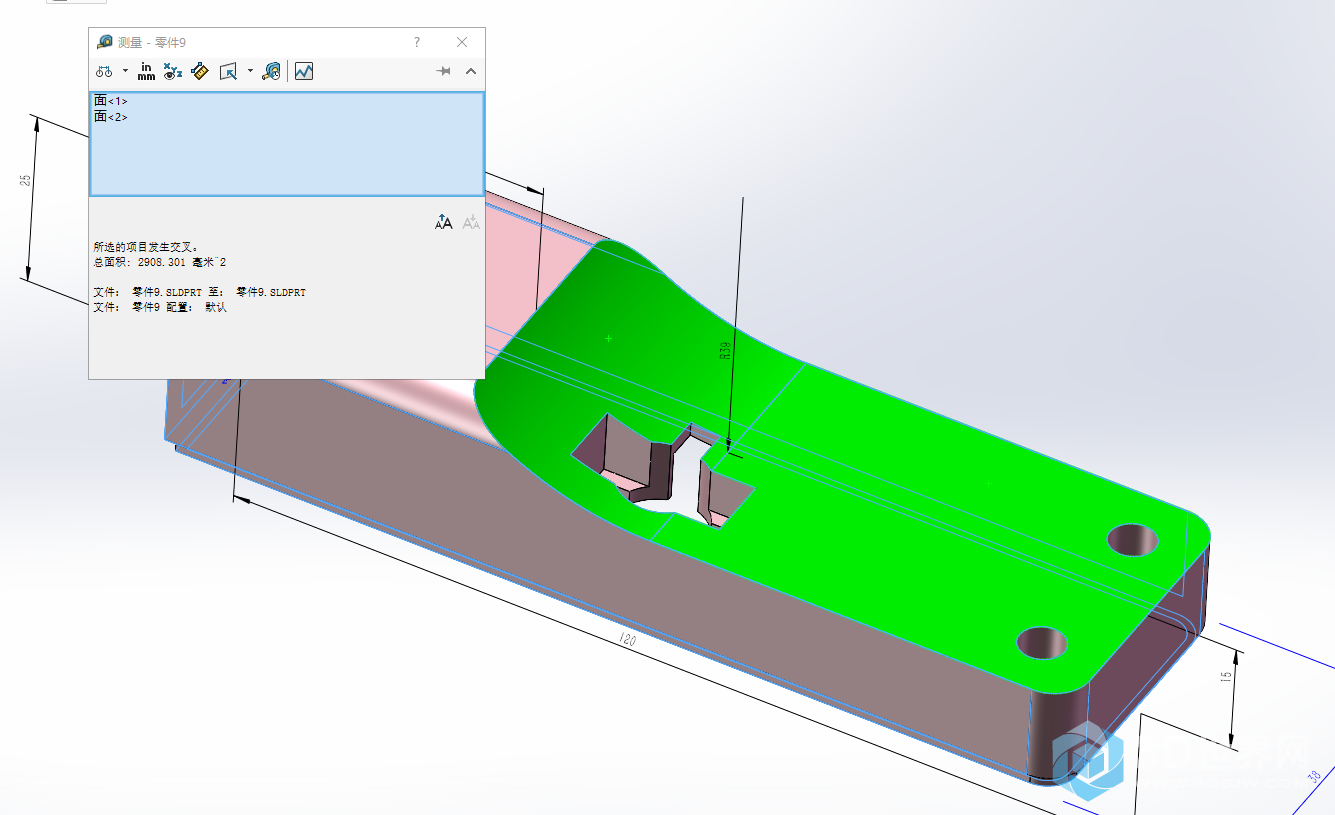
Task: Open the arc/circle measurement dropdown arrow
Action: (125, 71)
